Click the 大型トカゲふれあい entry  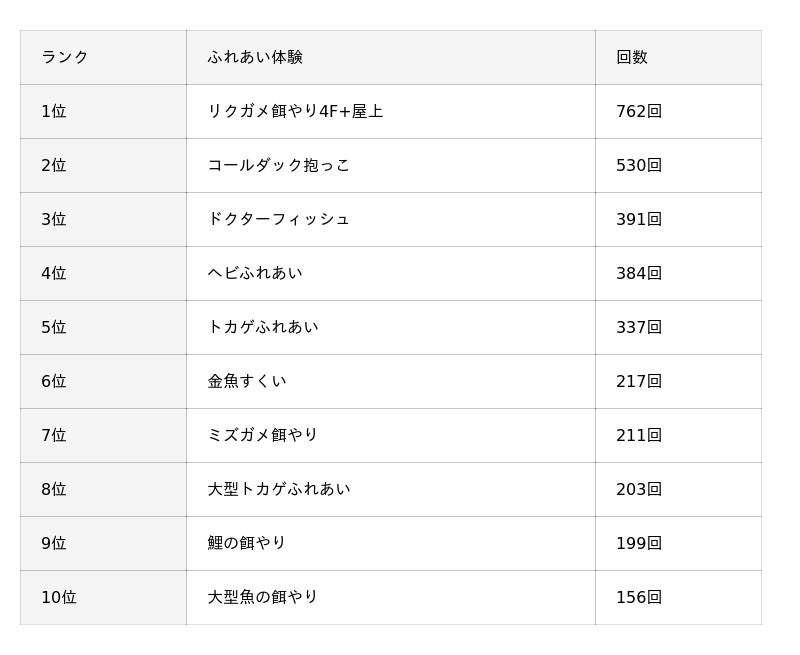pos(279,489)
